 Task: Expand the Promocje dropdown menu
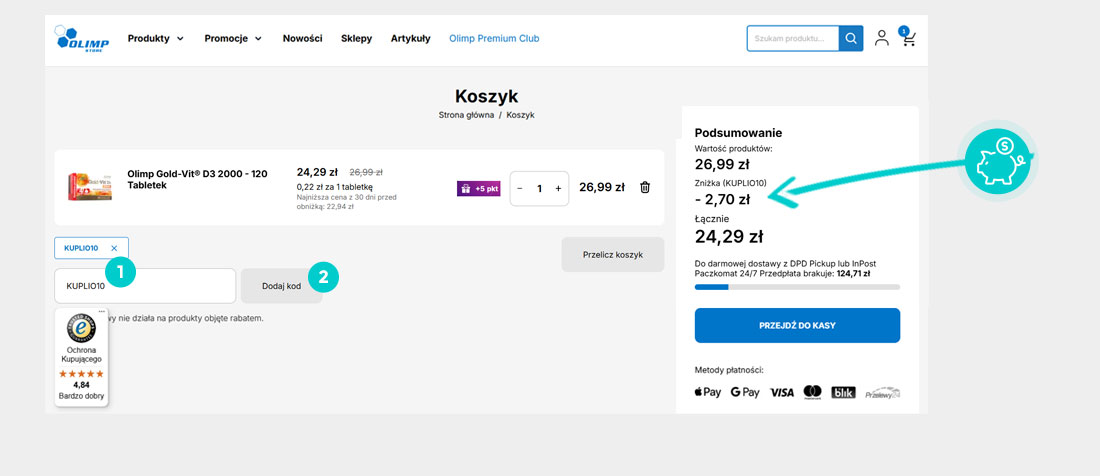pyautogui.click(x=232, y=39)
